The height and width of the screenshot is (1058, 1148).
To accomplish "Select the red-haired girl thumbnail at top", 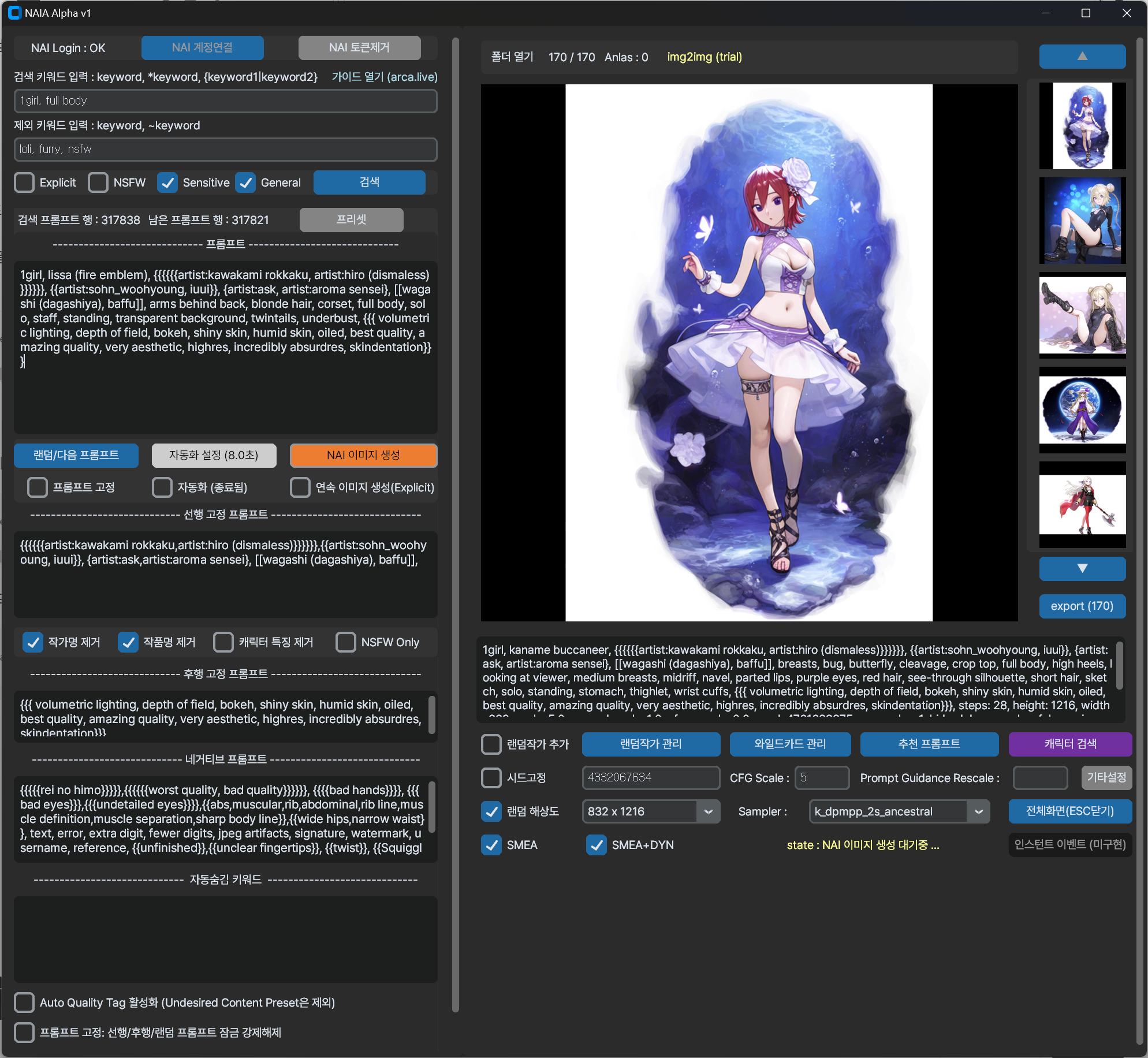I will (x=1082, y=125).
